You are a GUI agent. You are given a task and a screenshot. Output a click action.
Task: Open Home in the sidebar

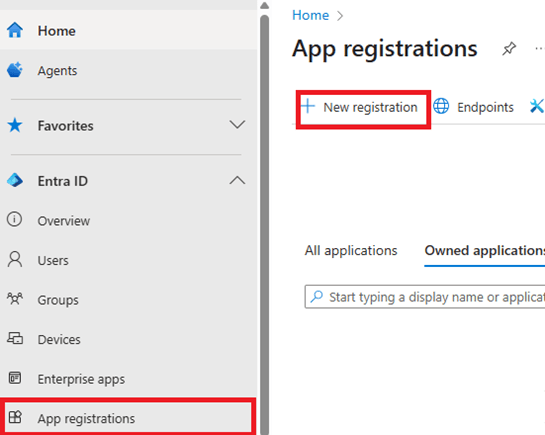click(x=128, y=31)
